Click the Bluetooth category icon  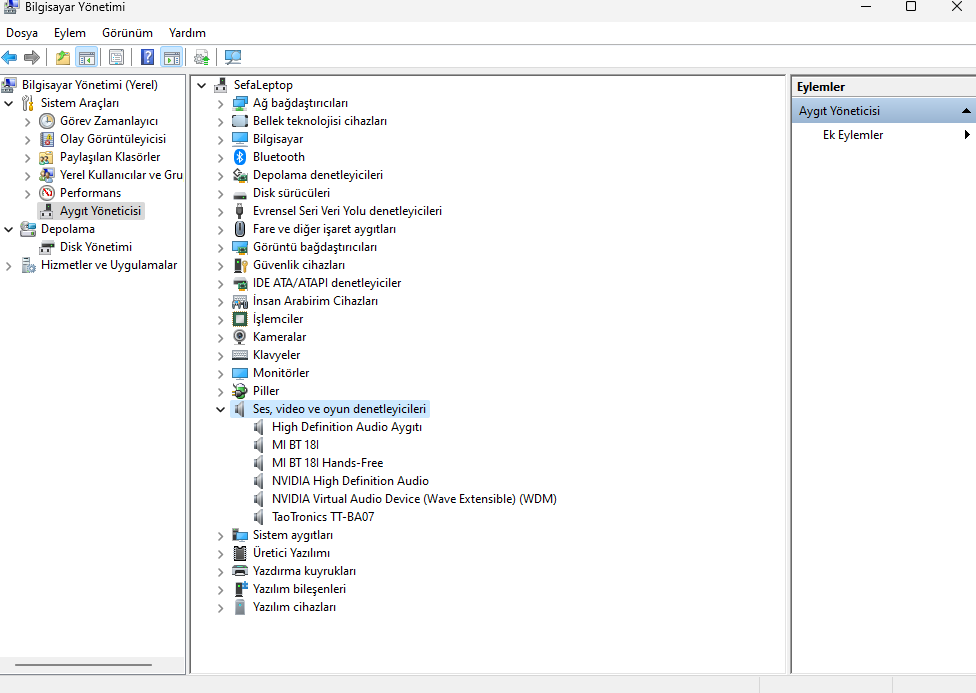(x=240, y=157)
